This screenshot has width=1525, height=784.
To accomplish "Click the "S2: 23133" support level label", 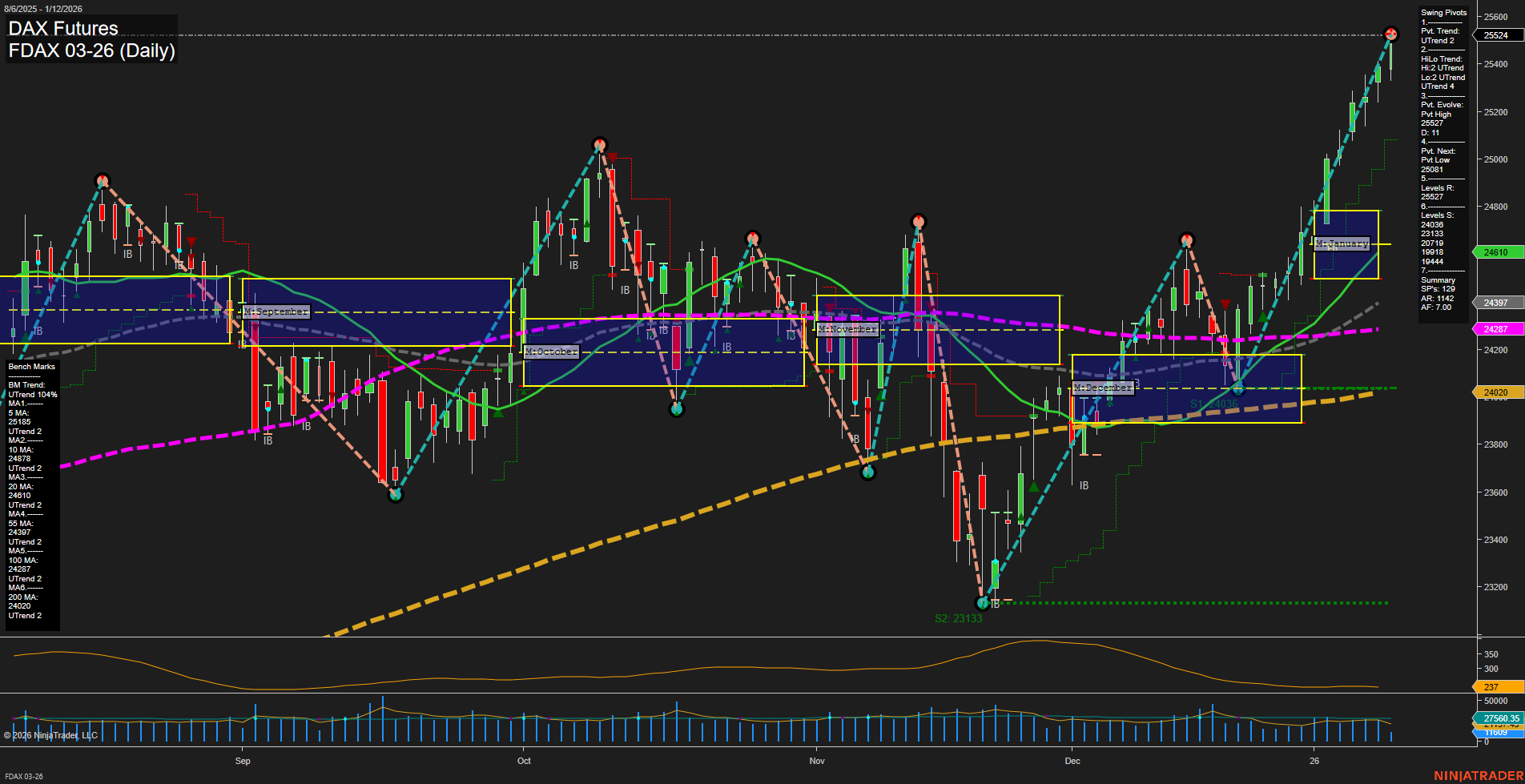I will (958, 617).
